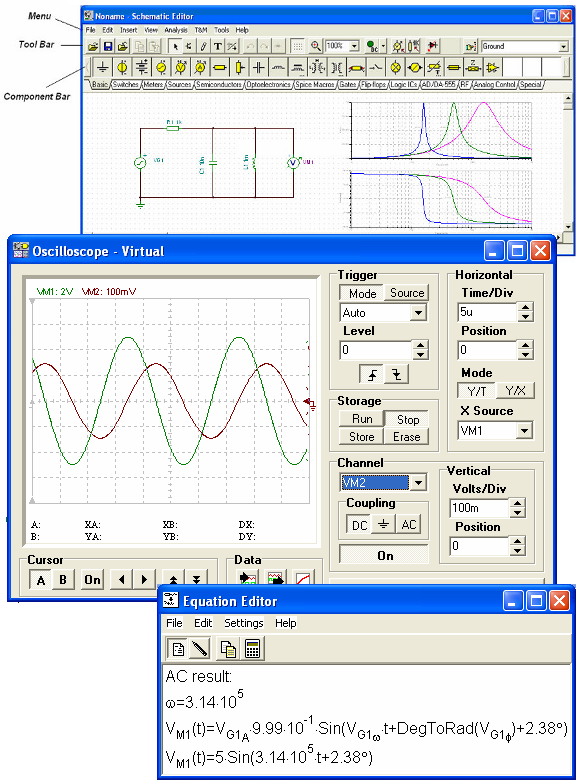The image size is (580, 783).
Task: Click the Erase storage button
Action: point(406,437)
